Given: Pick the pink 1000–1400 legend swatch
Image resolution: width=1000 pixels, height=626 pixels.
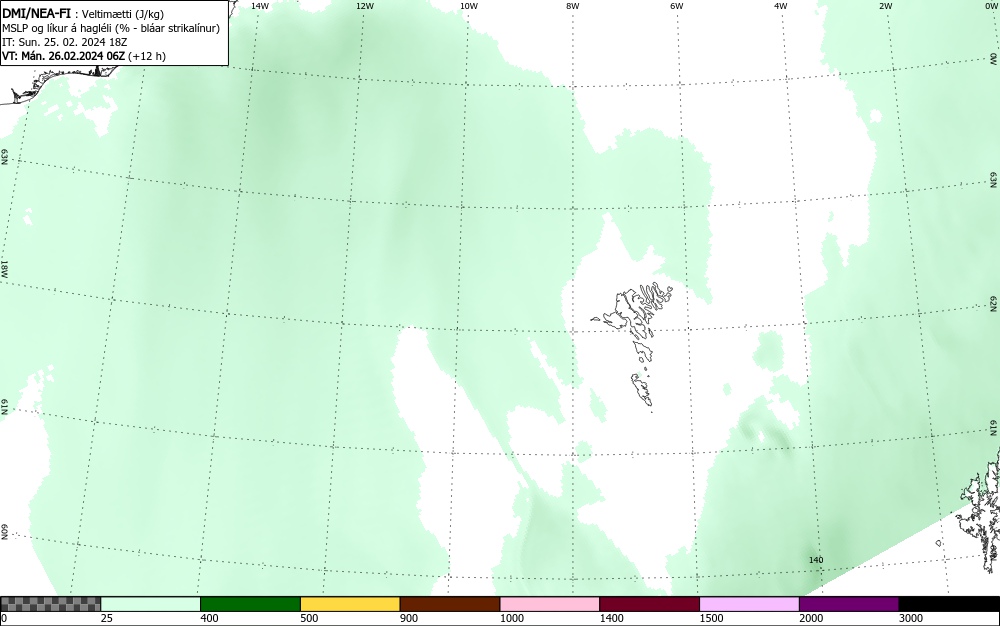Looking at the screenshot, I should [x=550, y=604].
